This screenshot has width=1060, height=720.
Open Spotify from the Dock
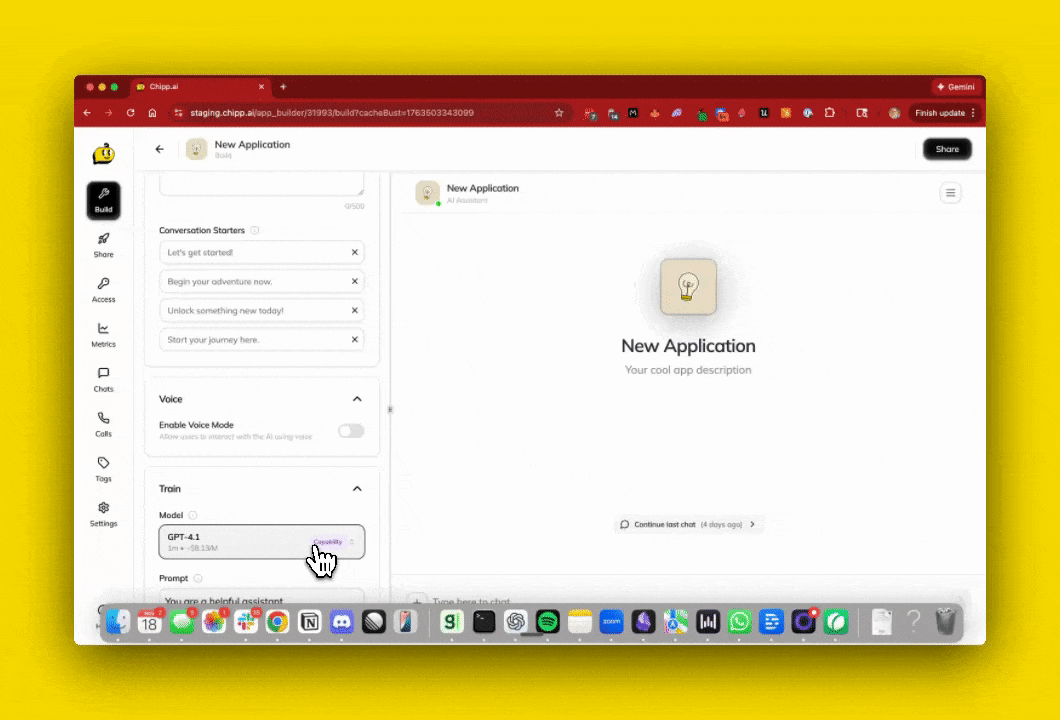547,622
